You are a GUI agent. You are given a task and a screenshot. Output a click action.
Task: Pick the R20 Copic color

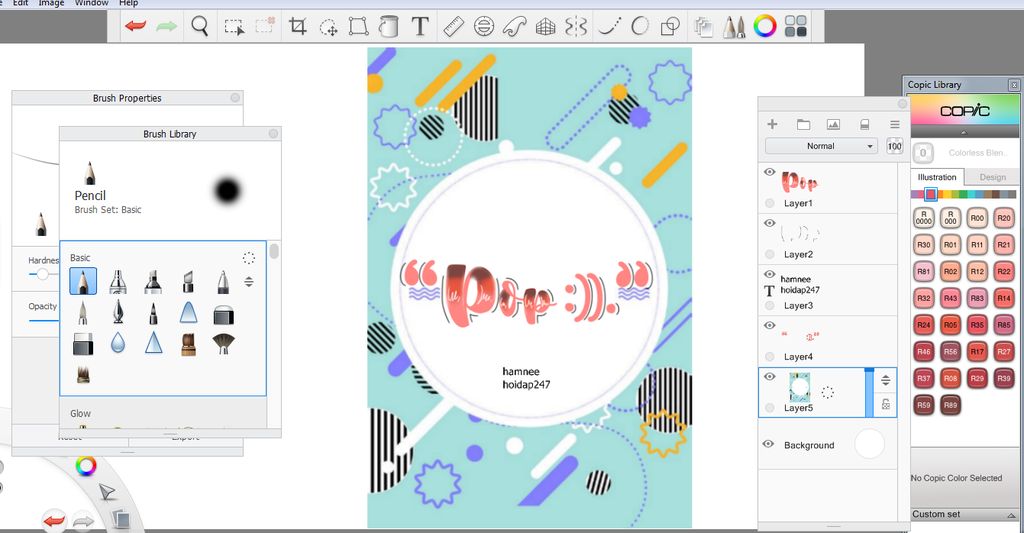(x=1004, y=218)
